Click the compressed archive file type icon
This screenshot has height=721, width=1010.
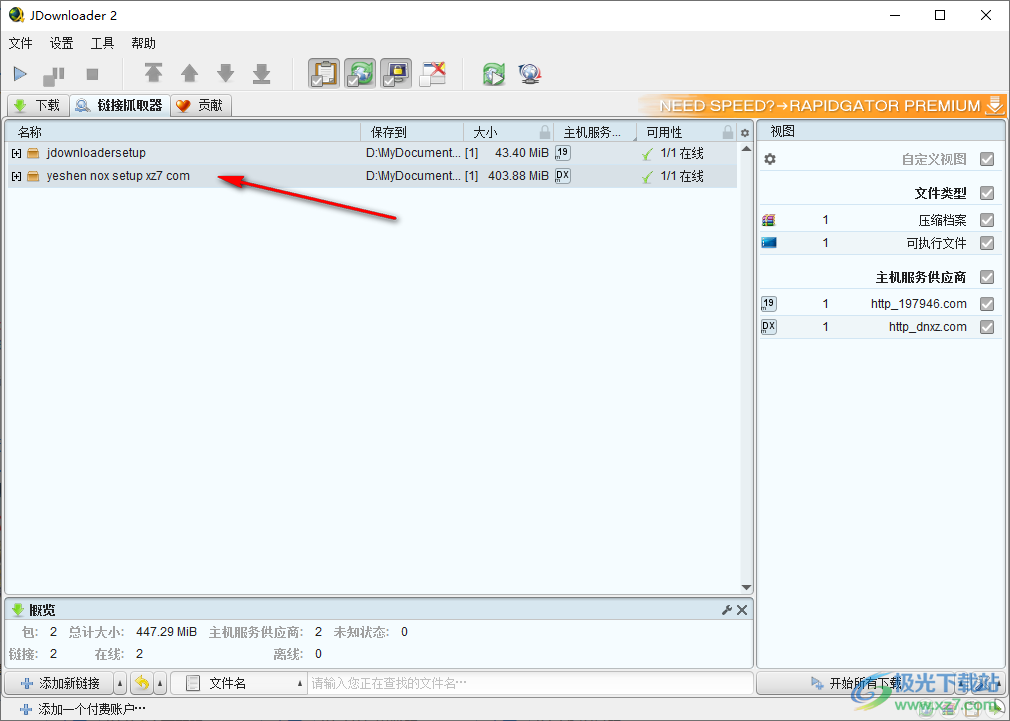point(768,220)
